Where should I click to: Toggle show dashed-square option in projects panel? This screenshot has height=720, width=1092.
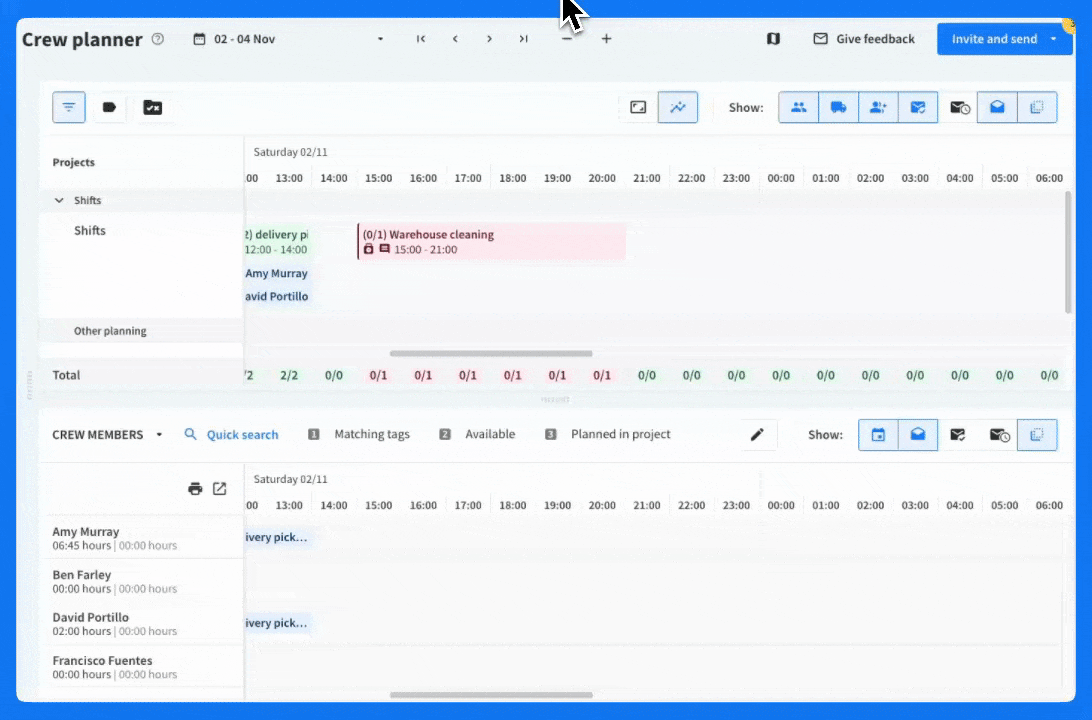(1037, 107)
